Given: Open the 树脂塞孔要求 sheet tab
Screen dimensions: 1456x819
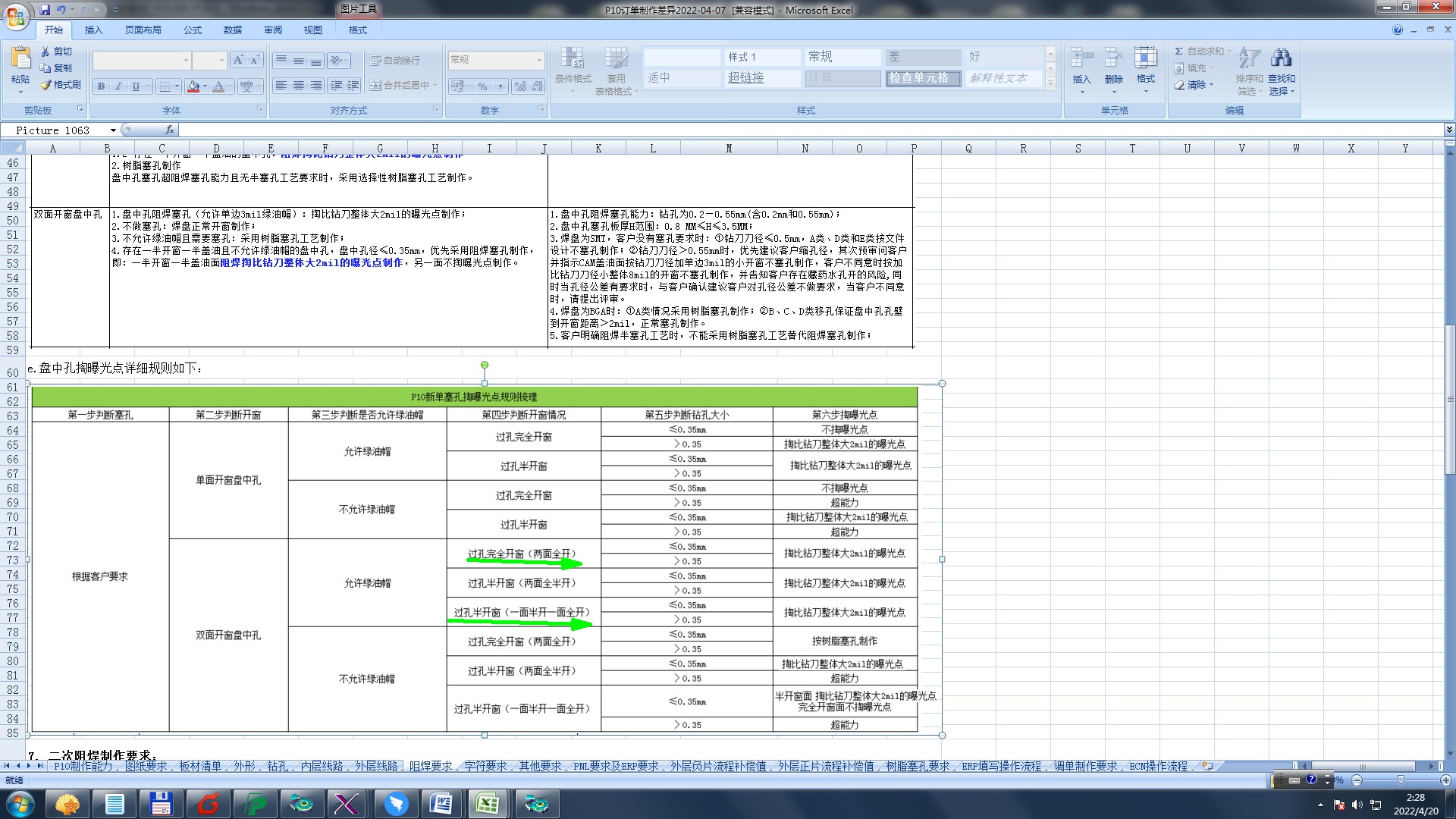Looking at the screenshot, I should 918,767.
